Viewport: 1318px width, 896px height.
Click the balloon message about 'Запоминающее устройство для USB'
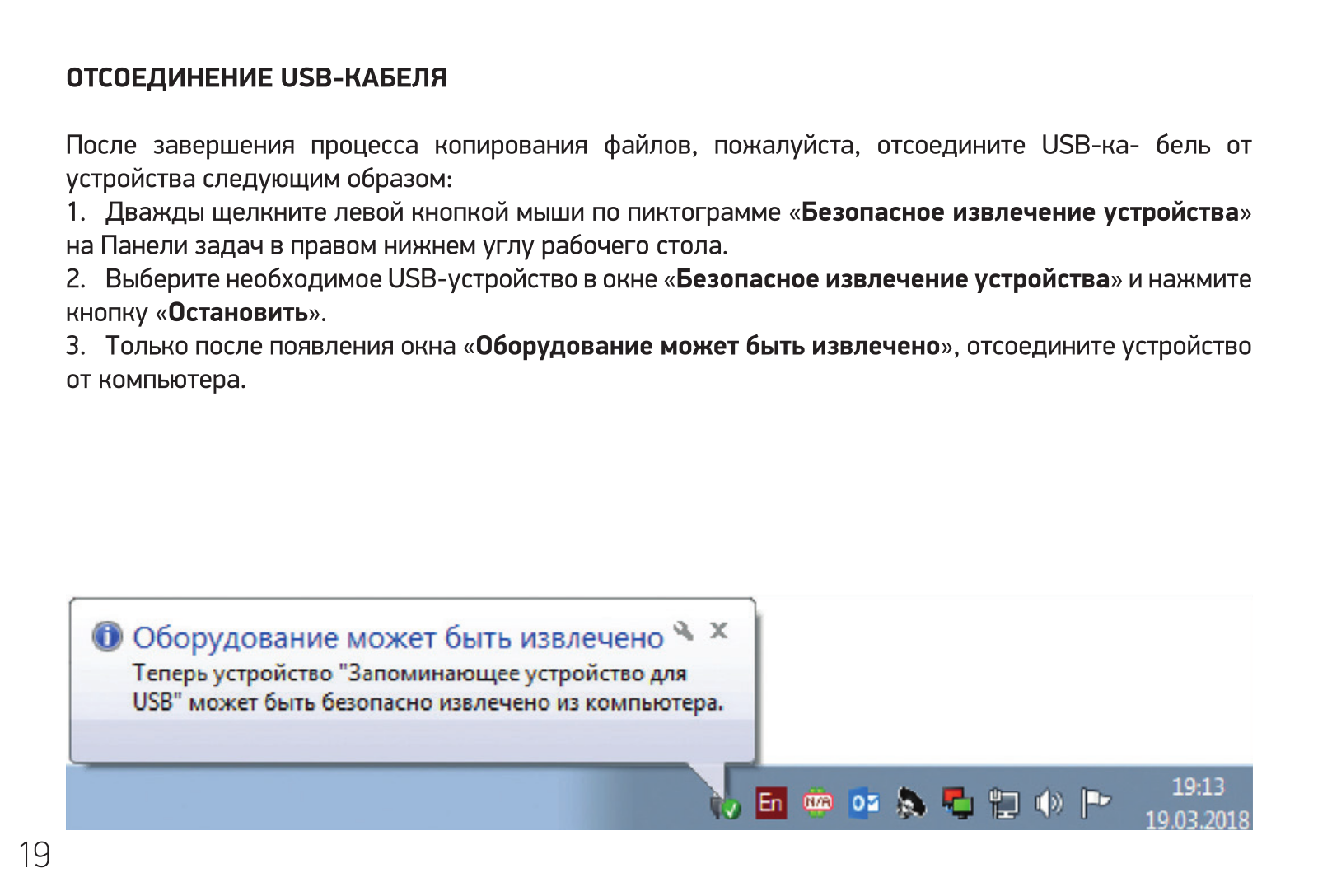coord(427,688)
